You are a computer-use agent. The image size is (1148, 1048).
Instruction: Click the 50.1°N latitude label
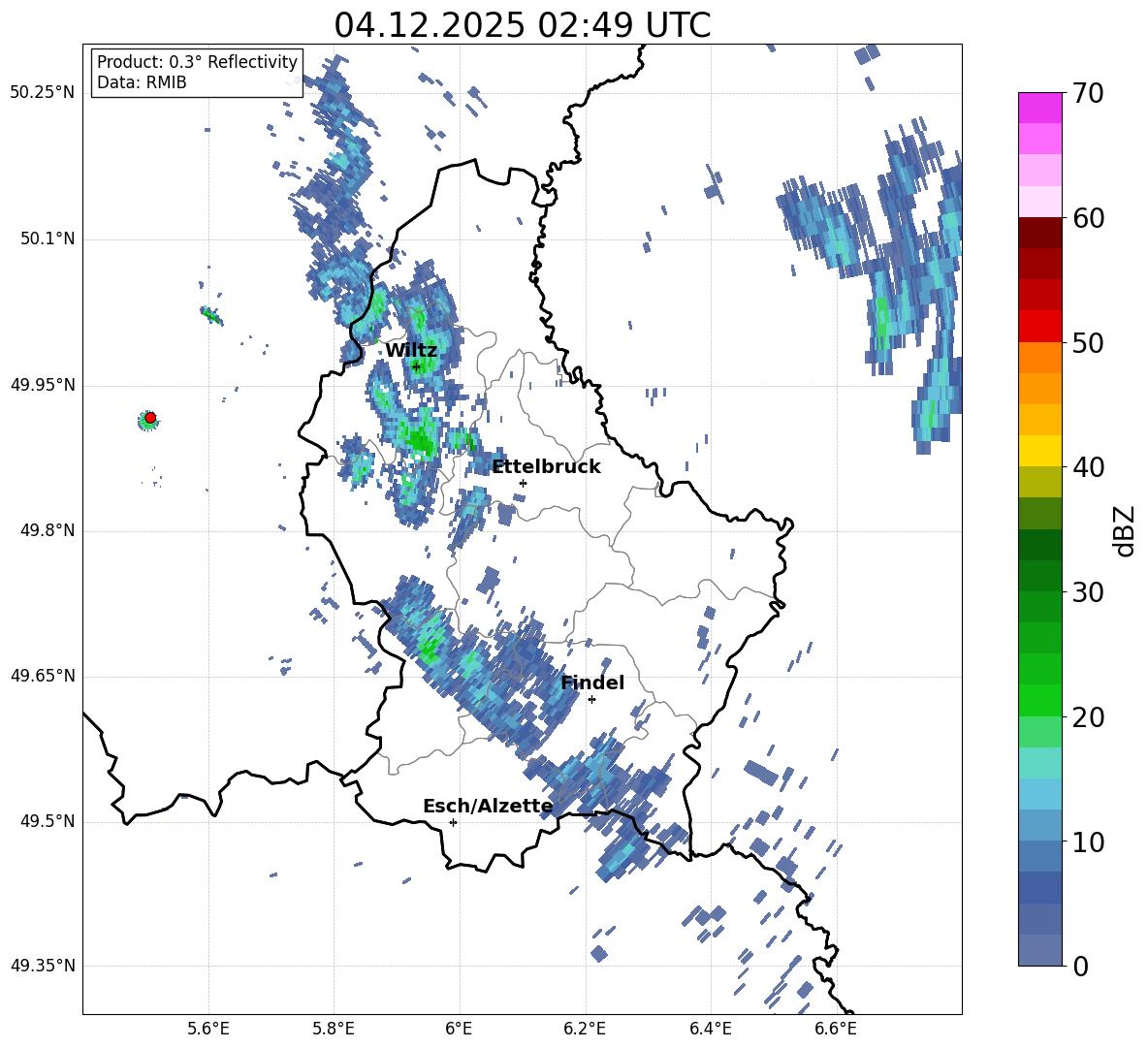point(48,239)
